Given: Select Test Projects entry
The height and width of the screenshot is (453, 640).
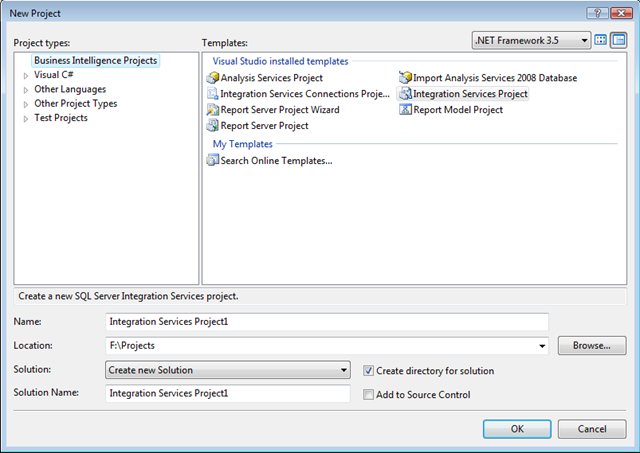Looking at the screenshot, I should click(x=61, y=118).
